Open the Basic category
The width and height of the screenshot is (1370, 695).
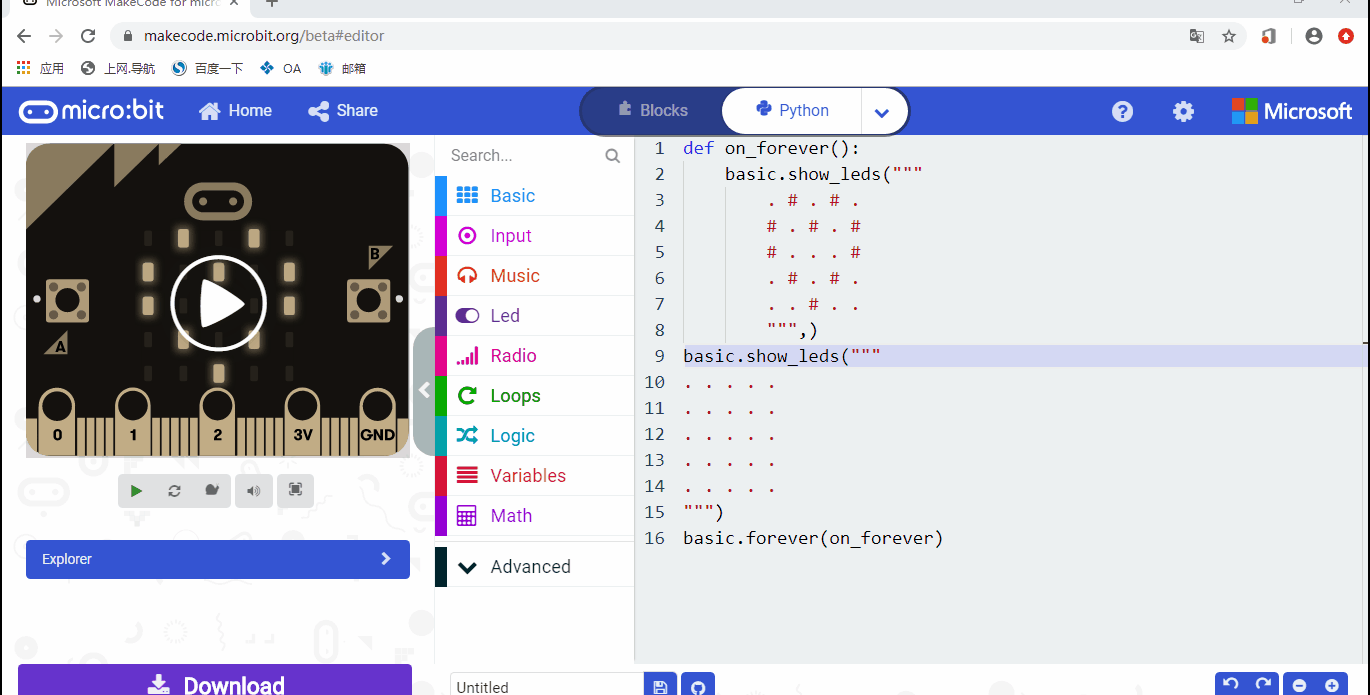pyautogui.click(x=535, y=196)
